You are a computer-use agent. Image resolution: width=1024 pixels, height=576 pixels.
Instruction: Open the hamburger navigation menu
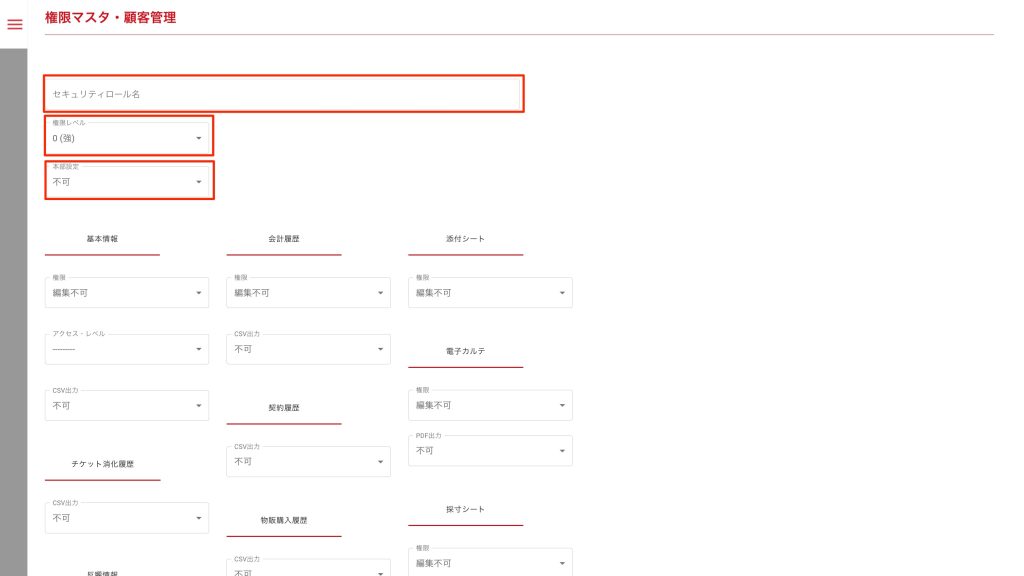pyautogui.click(x=15, y=24)
